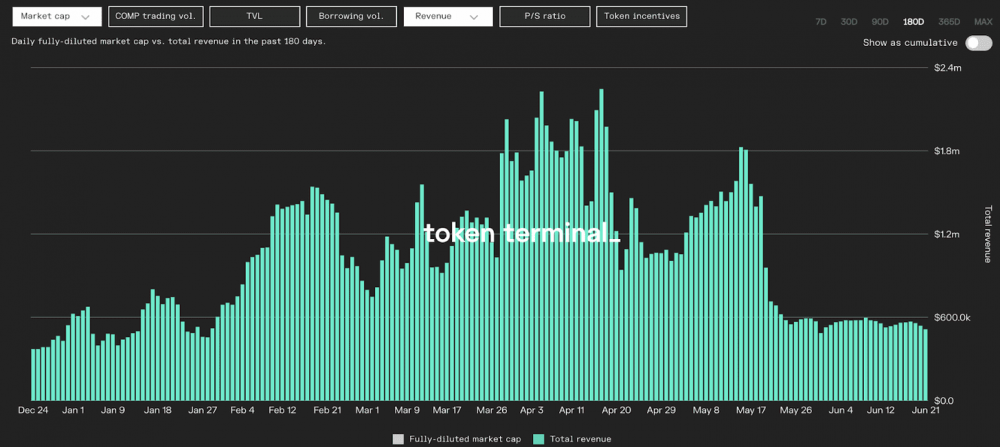The width and height of the screenshot is (1000, 447).
Task: Toggle the Show as cumulative switch
Action: [978, 43]
